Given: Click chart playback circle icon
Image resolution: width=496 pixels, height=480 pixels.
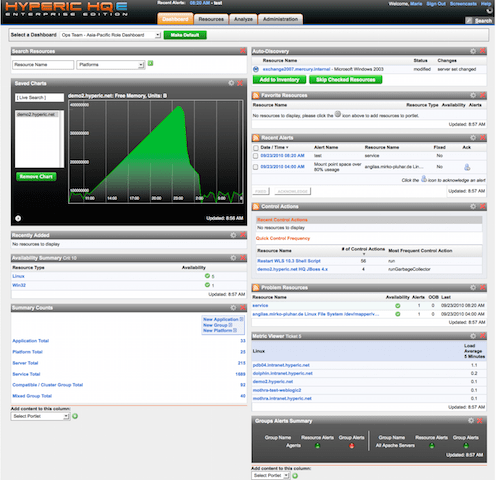Looking at the screenshot, I should click(18, 218).
